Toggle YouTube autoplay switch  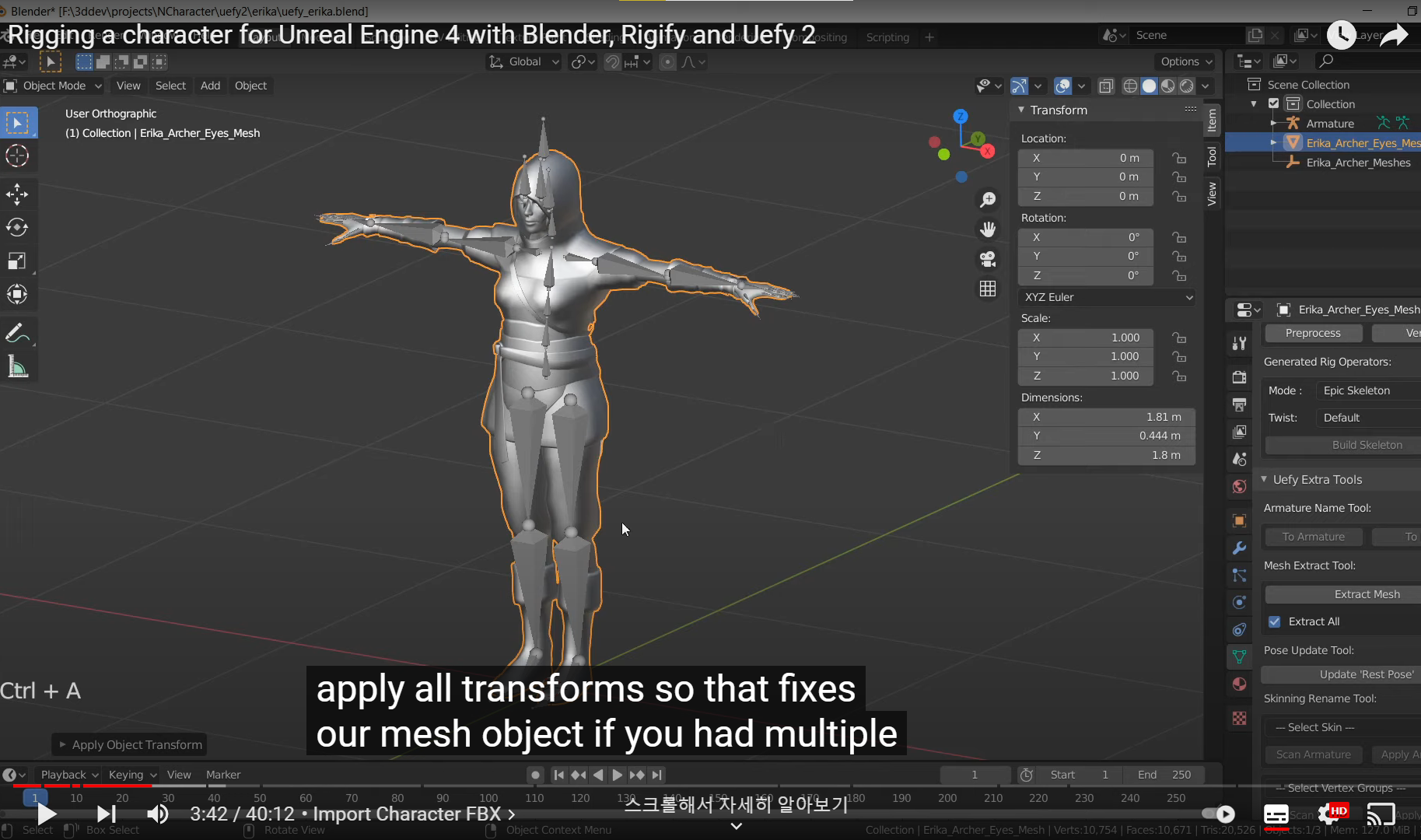(x=1218, y=814)
